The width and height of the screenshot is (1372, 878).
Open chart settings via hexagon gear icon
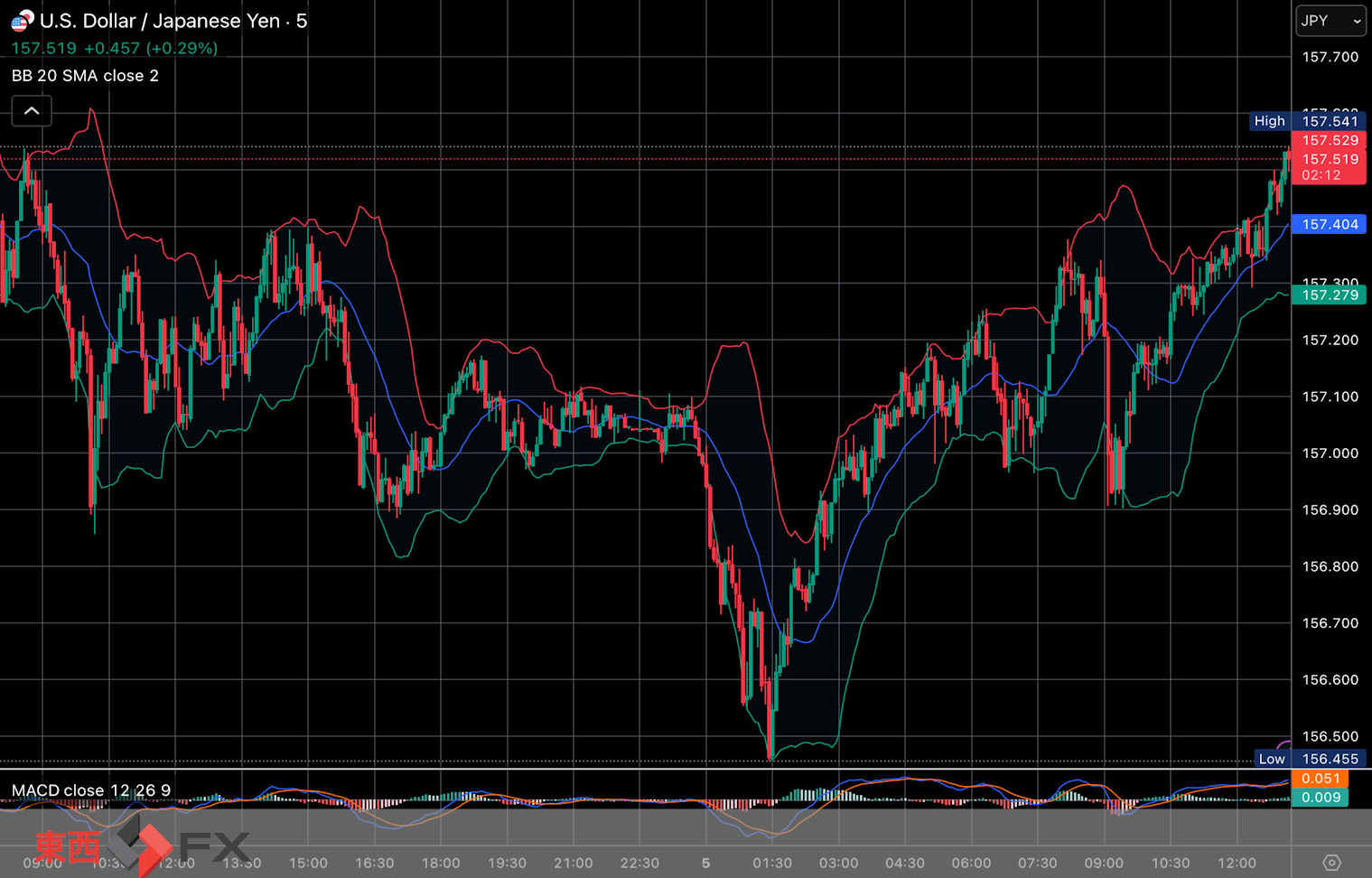tap(1331, 863)
